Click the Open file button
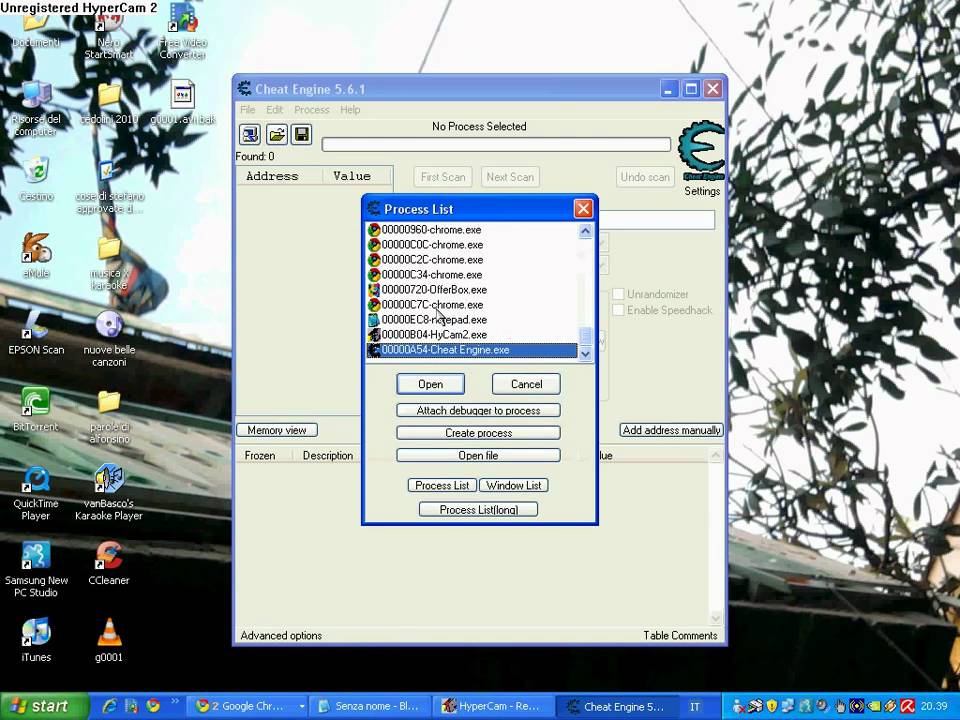Viewport: 960px width, 720px height. (478, 456)
